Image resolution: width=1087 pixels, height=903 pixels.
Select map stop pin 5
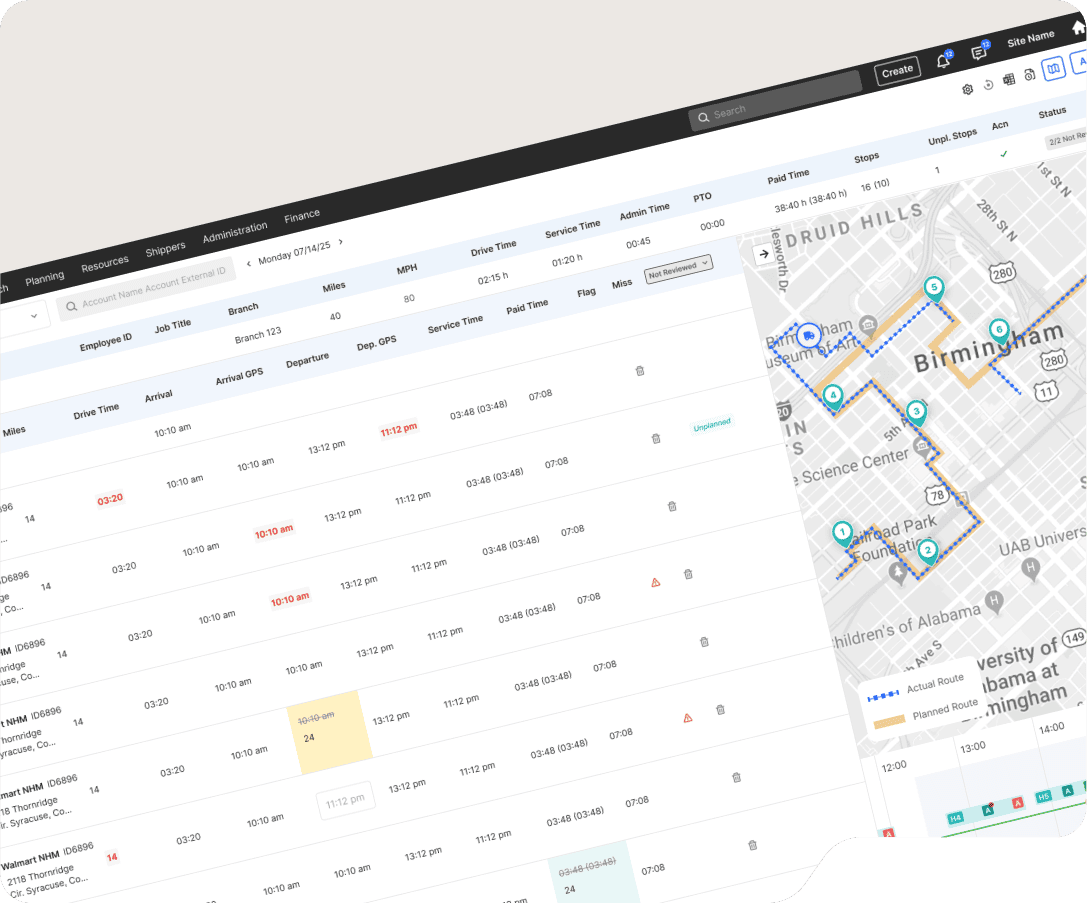[x=934, y=288]
